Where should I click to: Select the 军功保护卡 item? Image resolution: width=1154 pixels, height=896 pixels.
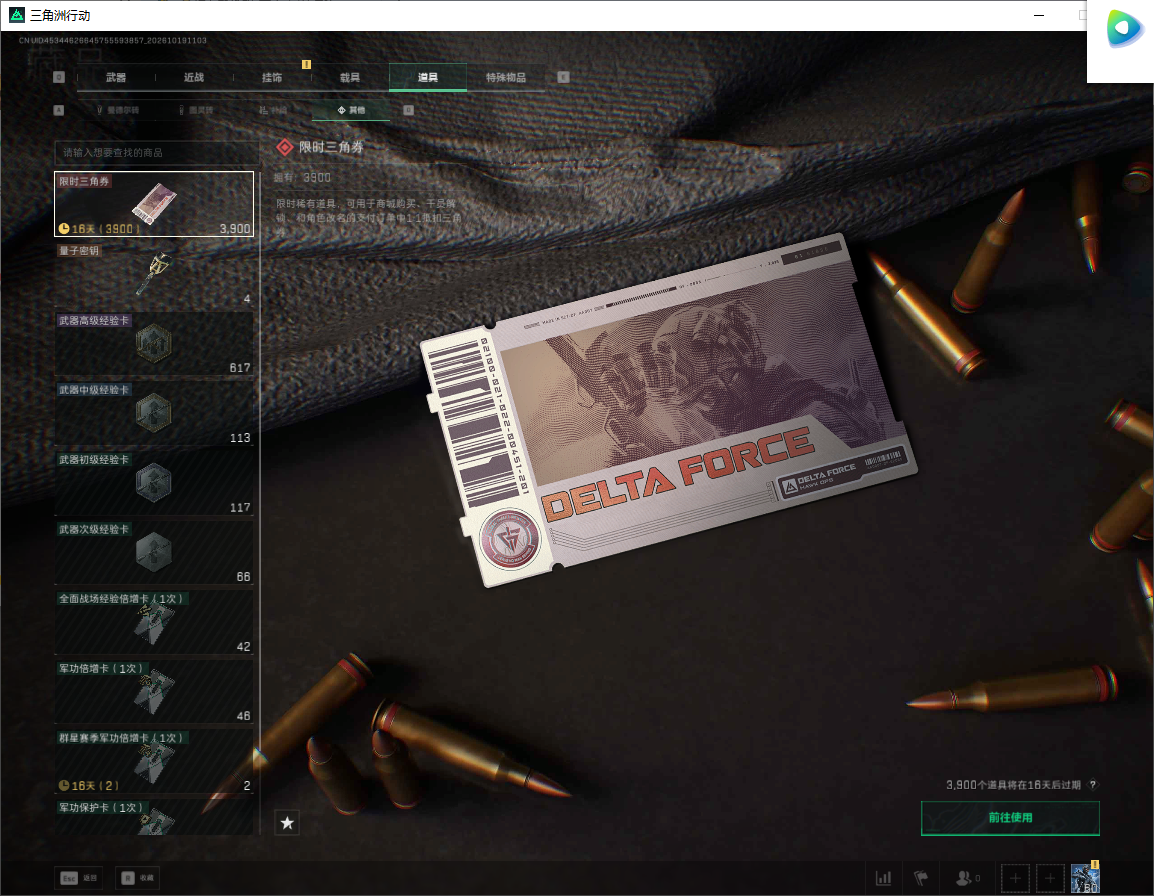pyautogui.click(x=154, y=817)
